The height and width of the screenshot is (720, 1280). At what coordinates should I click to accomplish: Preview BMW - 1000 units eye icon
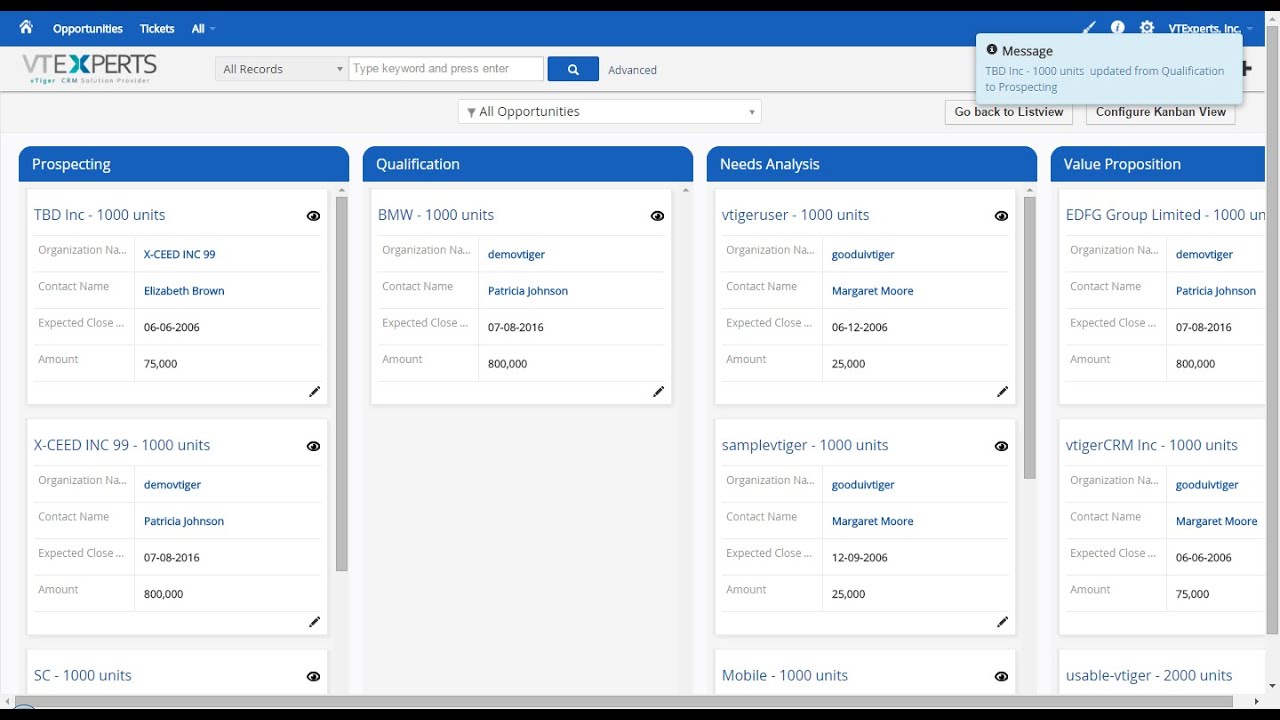(657, 216)
